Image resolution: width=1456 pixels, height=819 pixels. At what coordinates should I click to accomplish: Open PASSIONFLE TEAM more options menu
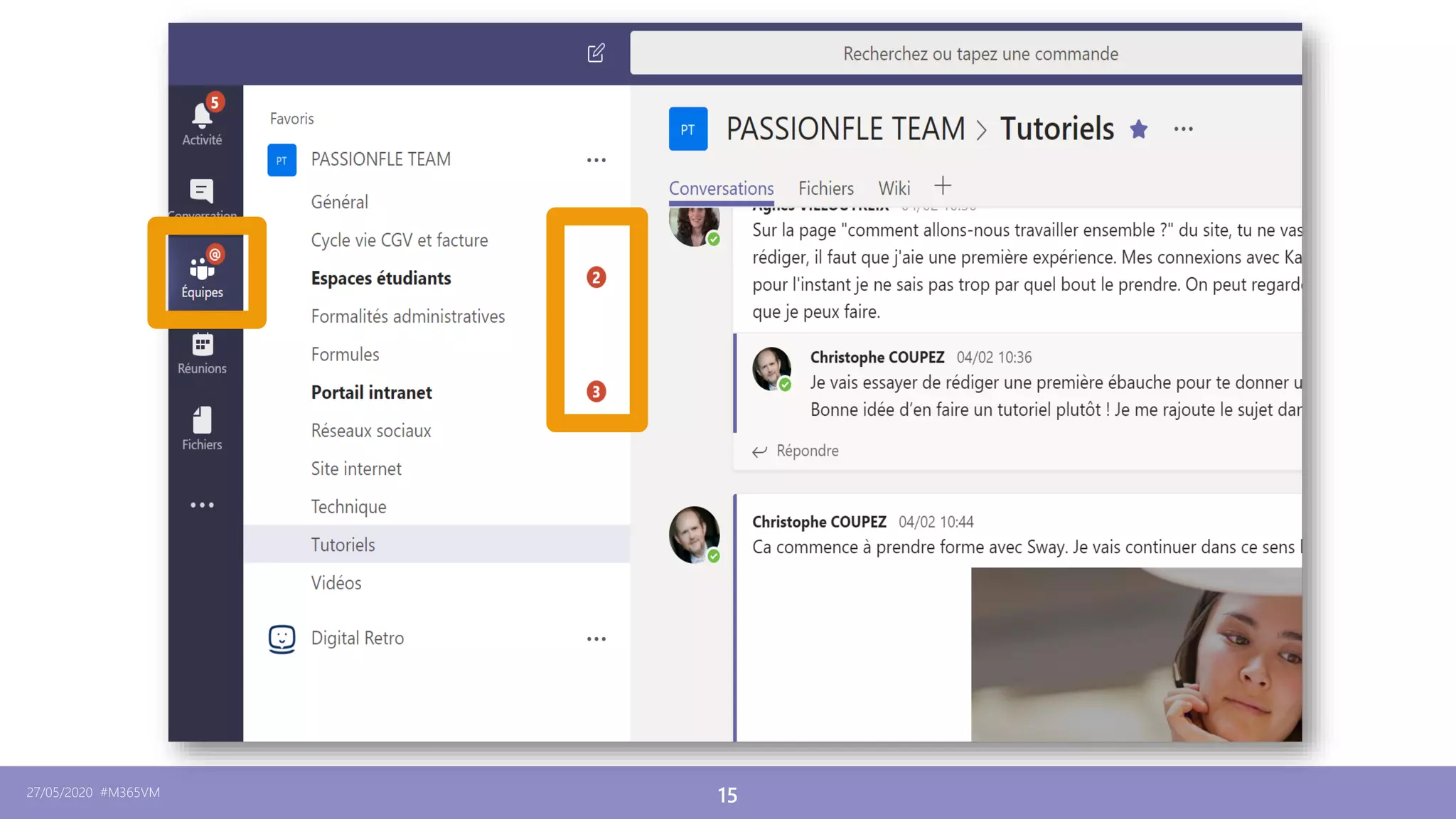pos(596,160)
